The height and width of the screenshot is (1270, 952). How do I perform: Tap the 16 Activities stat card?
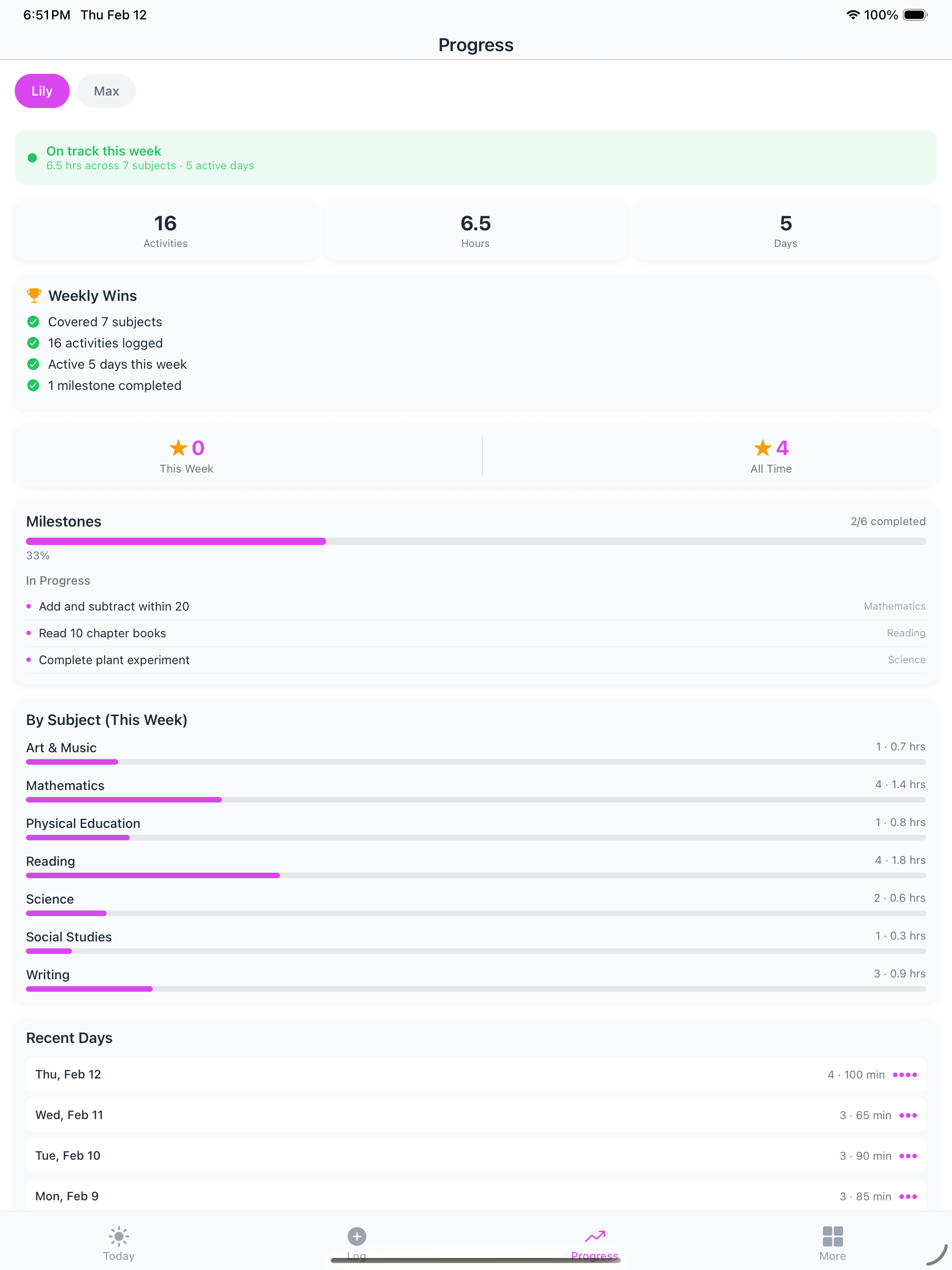pyautogui.click(x=165, y=231)
